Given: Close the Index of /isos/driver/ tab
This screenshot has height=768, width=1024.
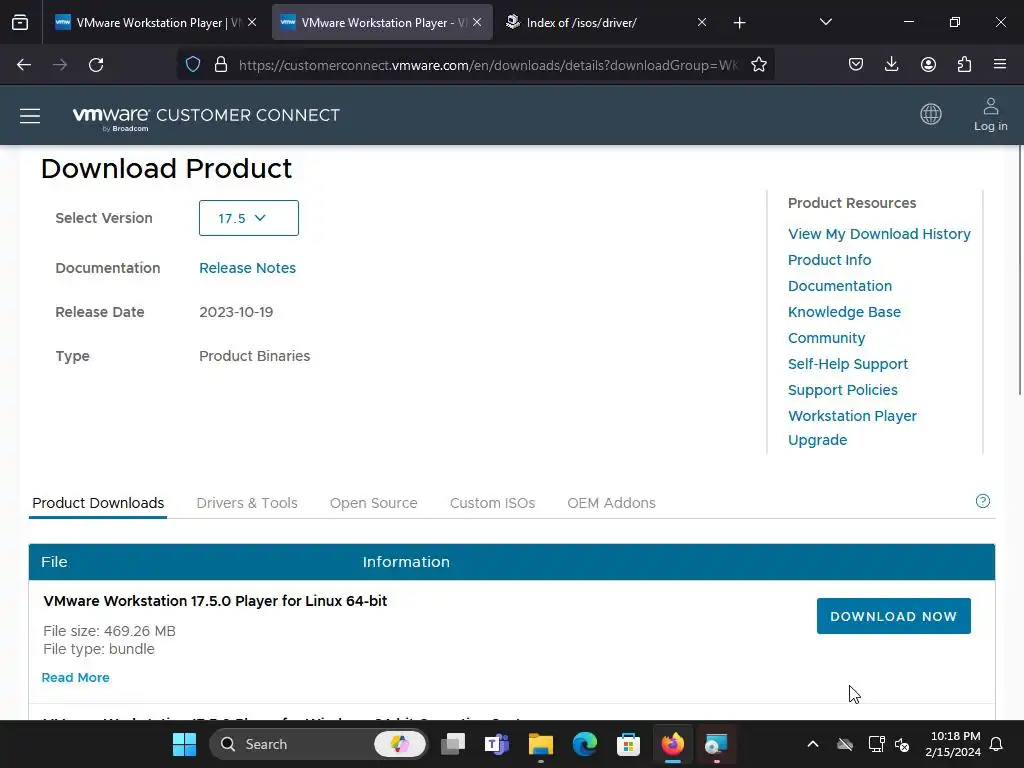Looking at the screenshot, I should [701, 23].
